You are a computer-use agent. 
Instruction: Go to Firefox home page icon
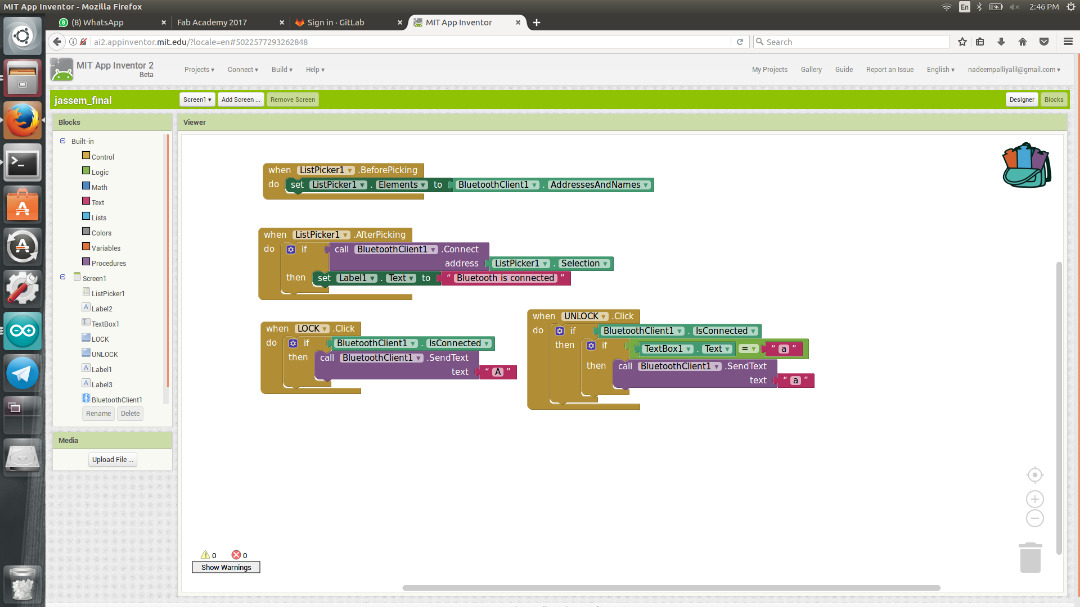[x=1022, y=41]
